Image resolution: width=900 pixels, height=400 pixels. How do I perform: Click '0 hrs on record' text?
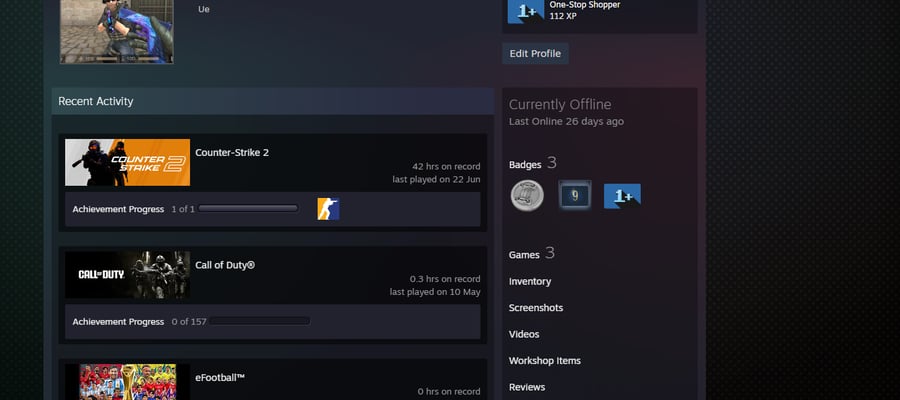click(x=449, y=391)
